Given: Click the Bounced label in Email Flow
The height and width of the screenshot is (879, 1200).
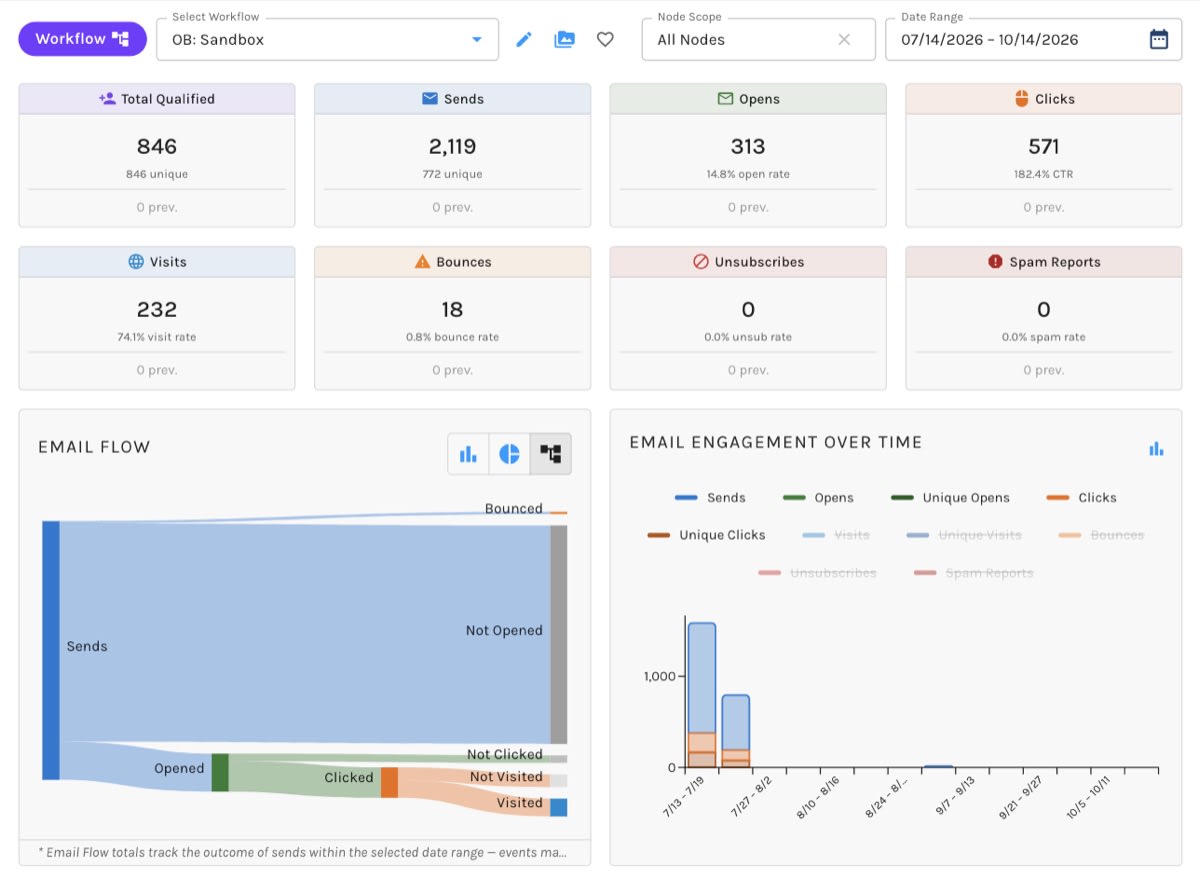Looking at the screenshot, I should (x=513, y=508).
